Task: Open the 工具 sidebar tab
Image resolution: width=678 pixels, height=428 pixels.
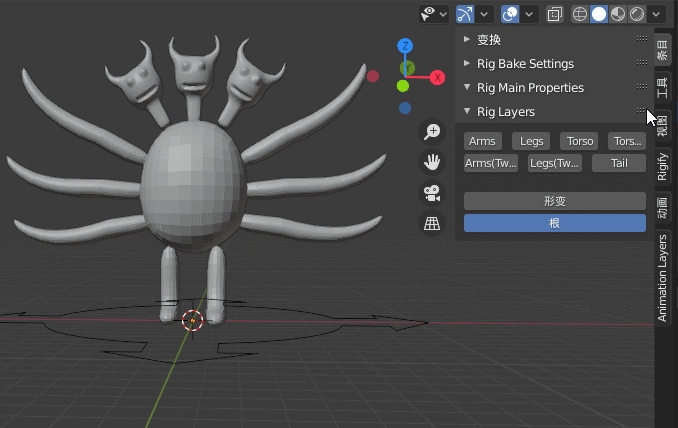Action: click(x=662, y=88)
